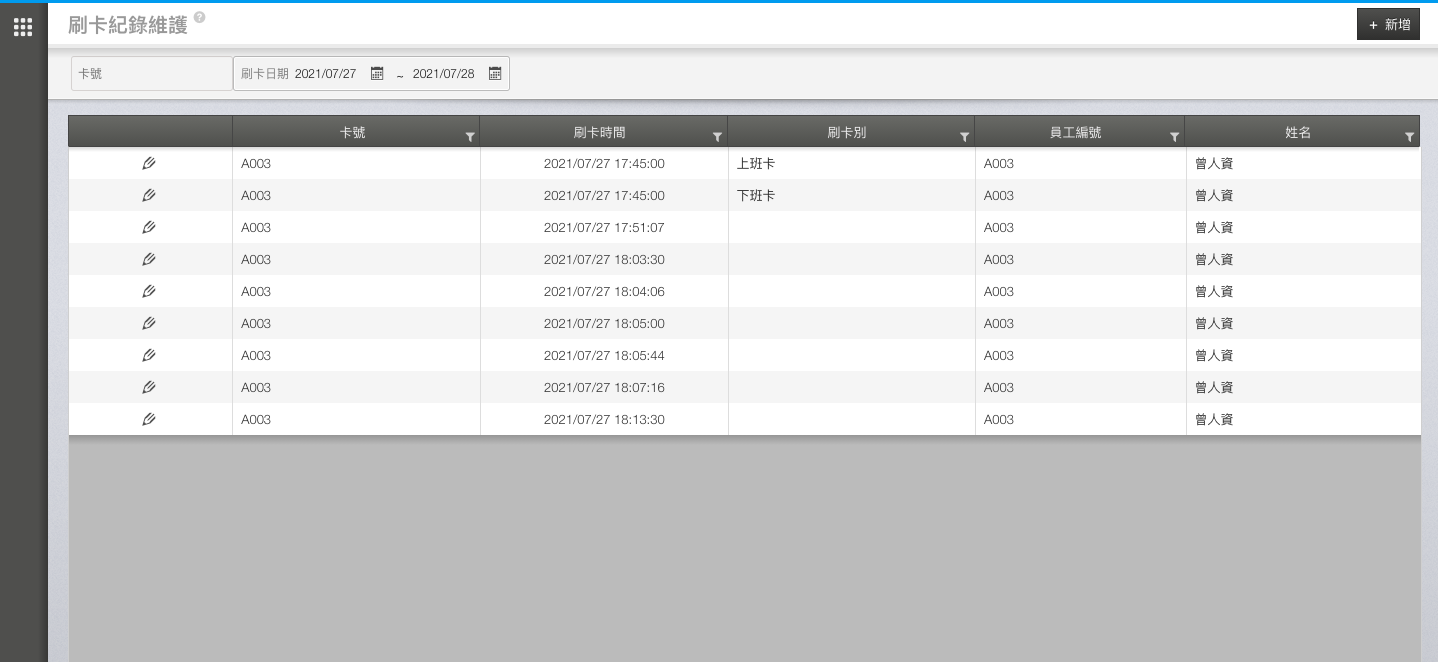Open filter for 卡號 column
Viewport: 1438px width, 662px height.
point(470,137)
